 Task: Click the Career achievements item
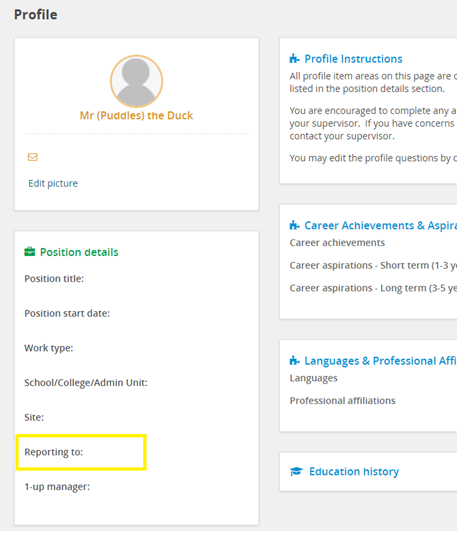tap(337, 243)
